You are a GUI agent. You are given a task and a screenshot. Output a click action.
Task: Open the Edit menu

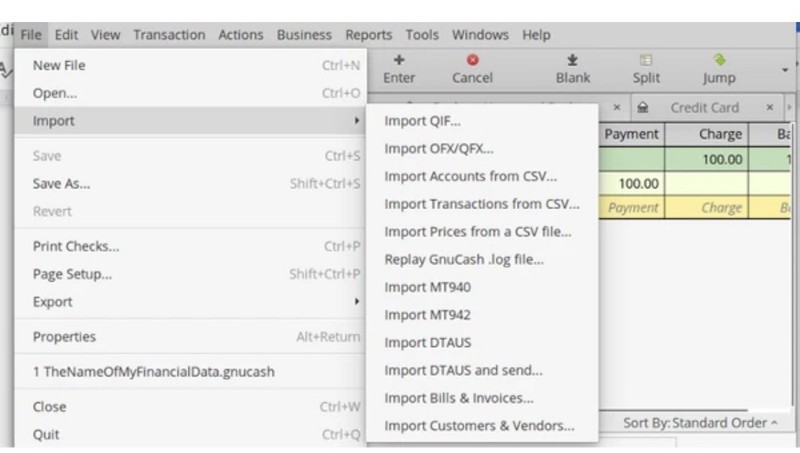66,35
